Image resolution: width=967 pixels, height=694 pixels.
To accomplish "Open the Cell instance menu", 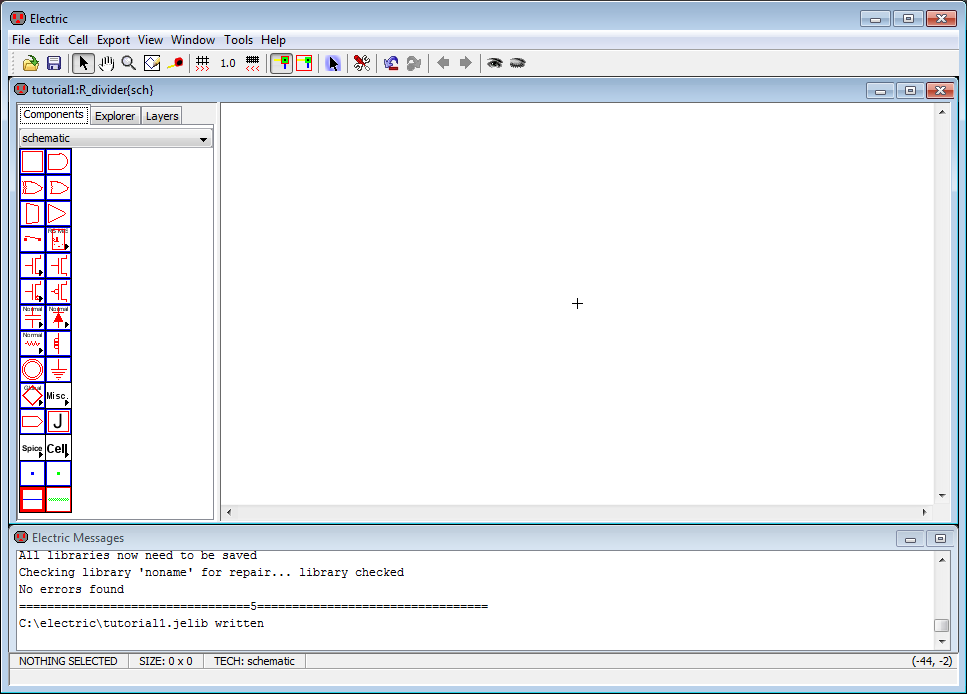I will tap(59, 448).
